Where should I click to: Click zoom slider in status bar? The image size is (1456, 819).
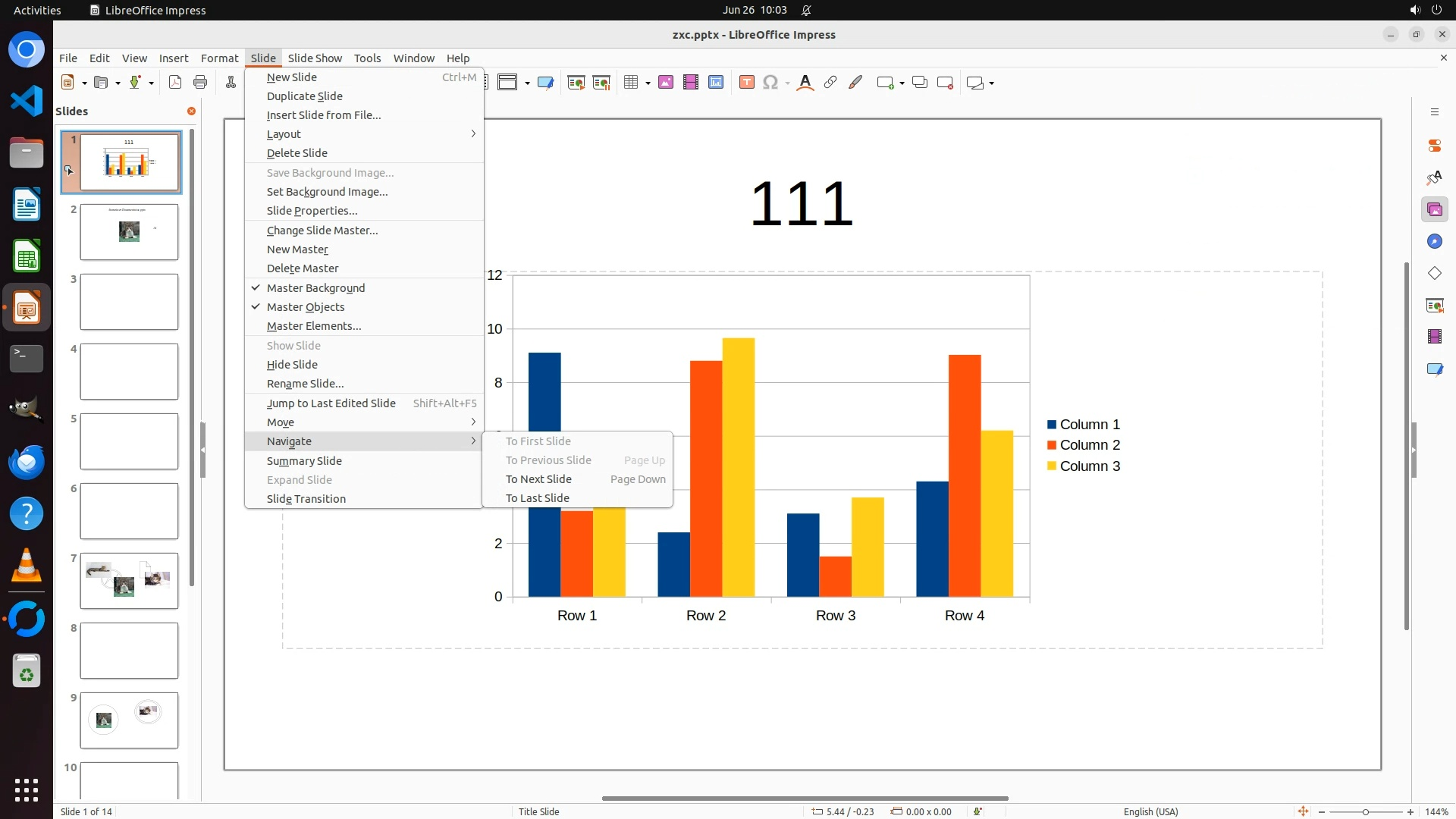[1365, 811]
